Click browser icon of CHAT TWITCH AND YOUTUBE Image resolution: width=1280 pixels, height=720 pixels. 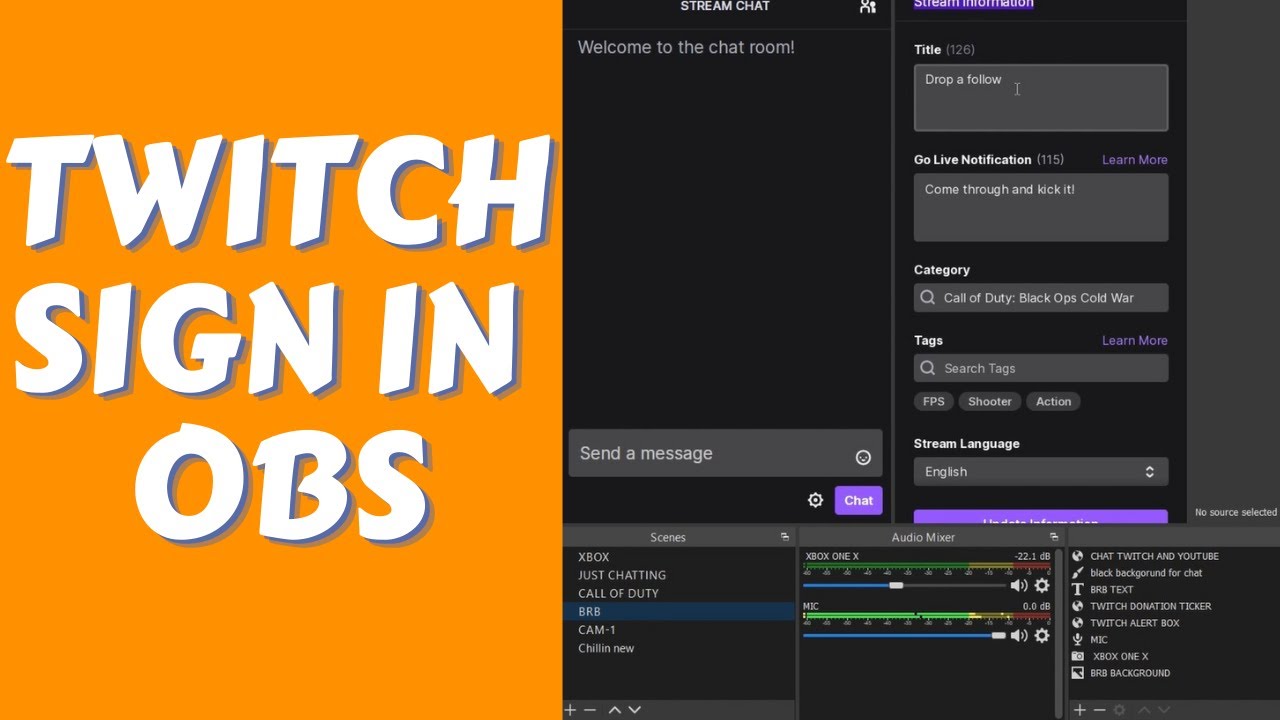point(1078,556)
